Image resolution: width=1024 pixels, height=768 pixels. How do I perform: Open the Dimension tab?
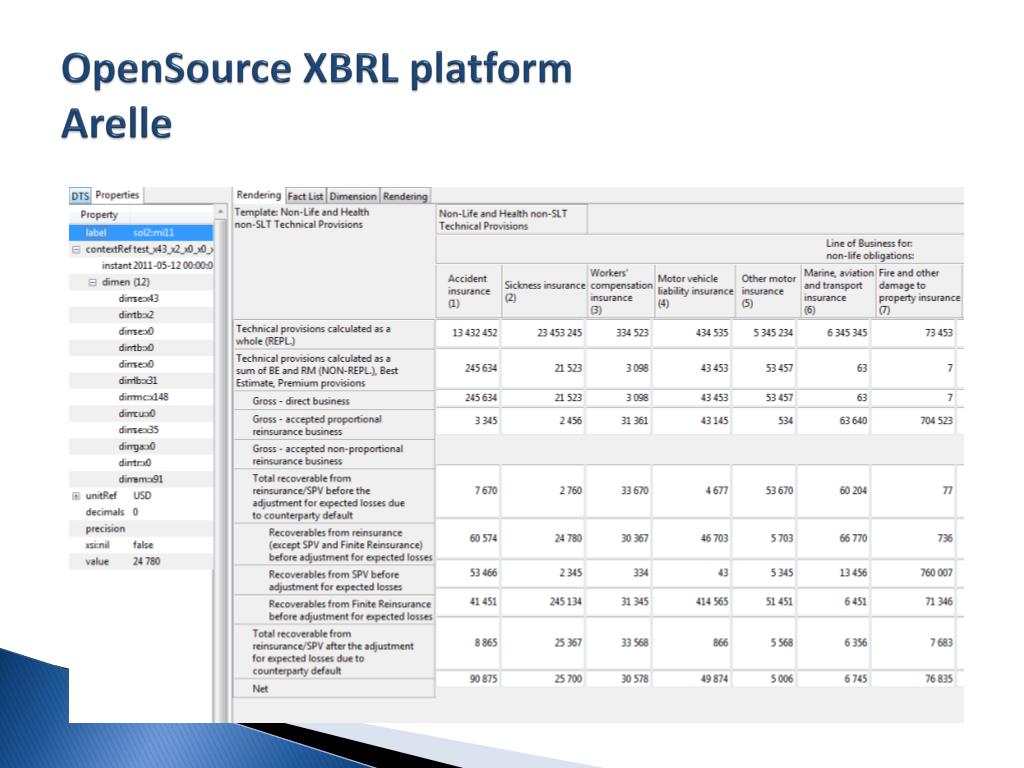[353, 196]
